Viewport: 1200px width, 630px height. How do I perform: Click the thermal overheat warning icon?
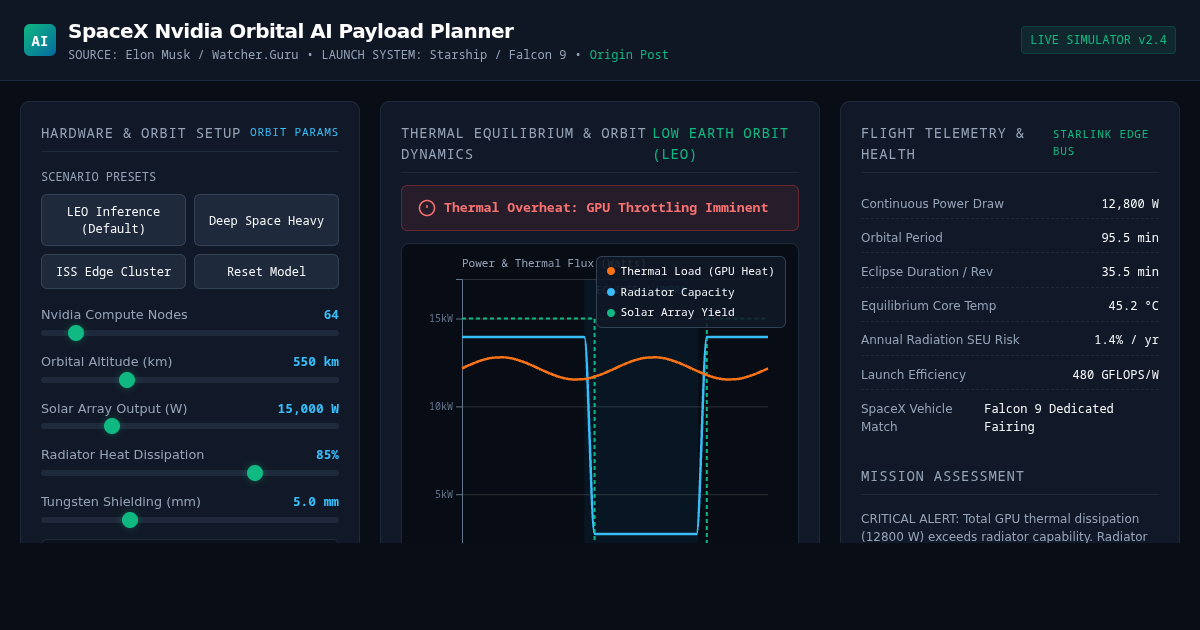(427, 208)
